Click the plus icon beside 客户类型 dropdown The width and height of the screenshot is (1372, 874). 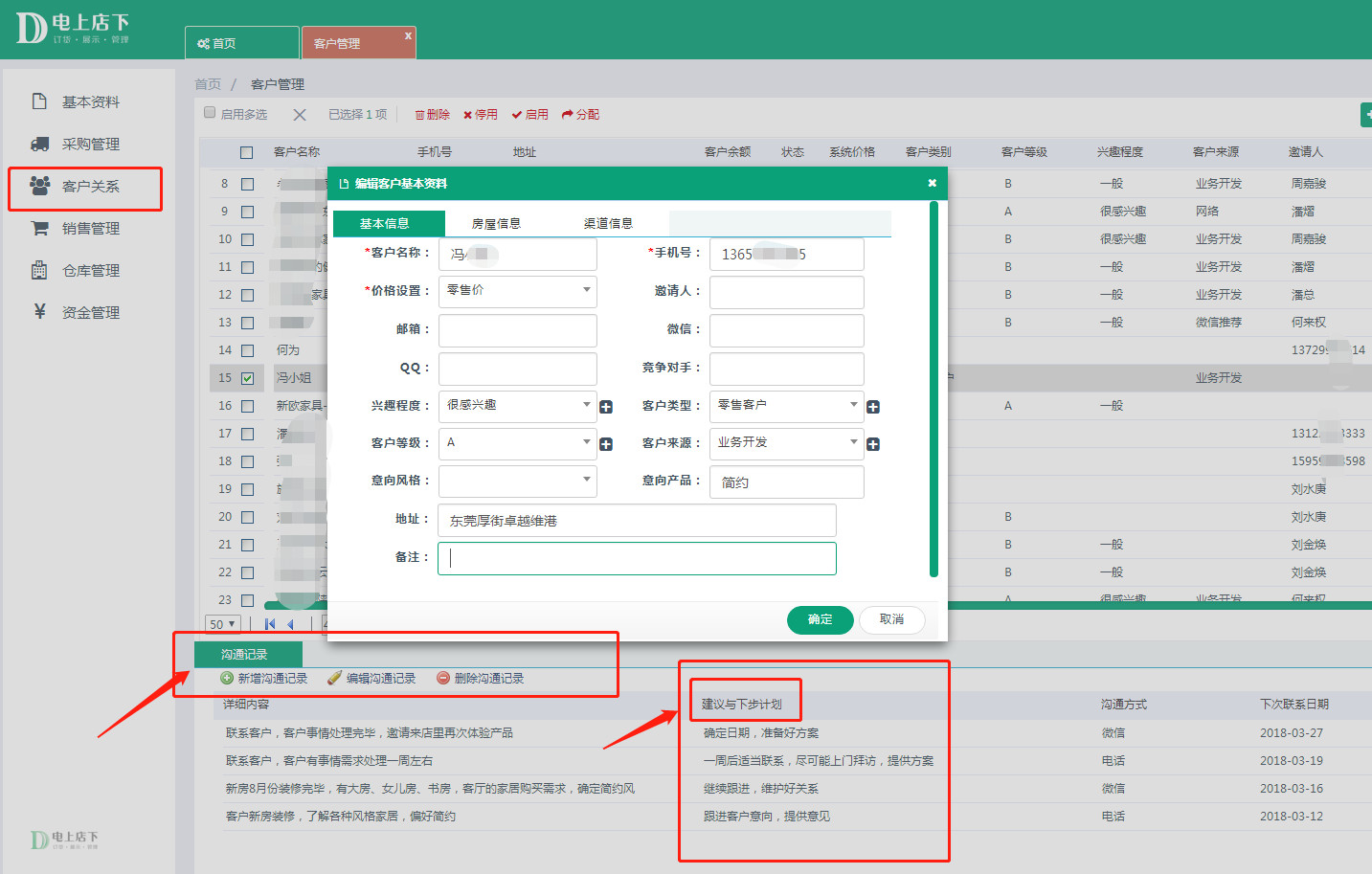[x=873, y=407]
